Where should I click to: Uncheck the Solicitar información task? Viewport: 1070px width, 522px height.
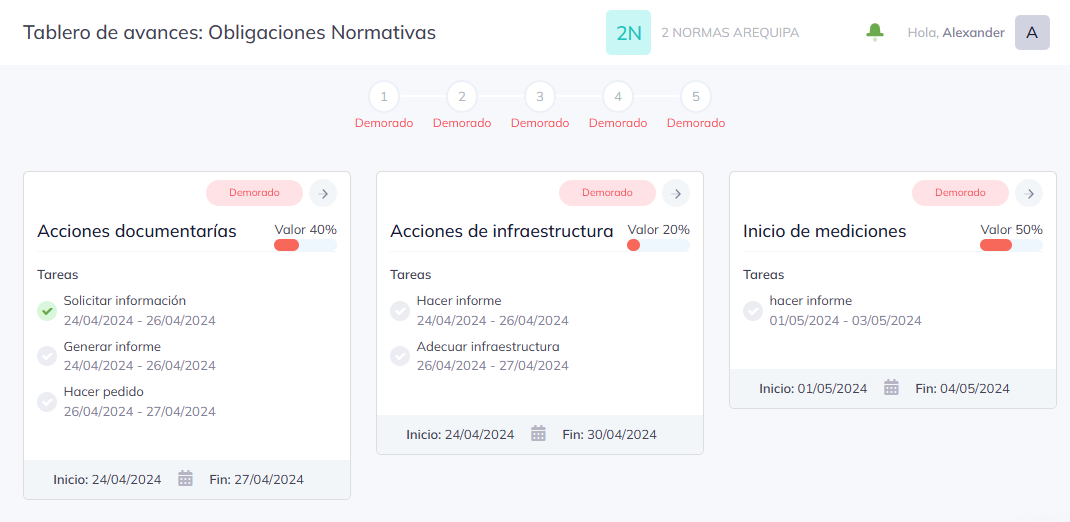[x=46, y=310]
